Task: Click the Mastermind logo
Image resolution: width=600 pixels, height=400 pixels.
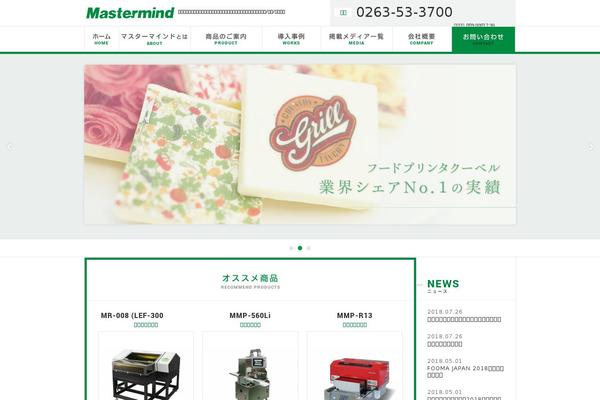Action: tap(130, 13)
